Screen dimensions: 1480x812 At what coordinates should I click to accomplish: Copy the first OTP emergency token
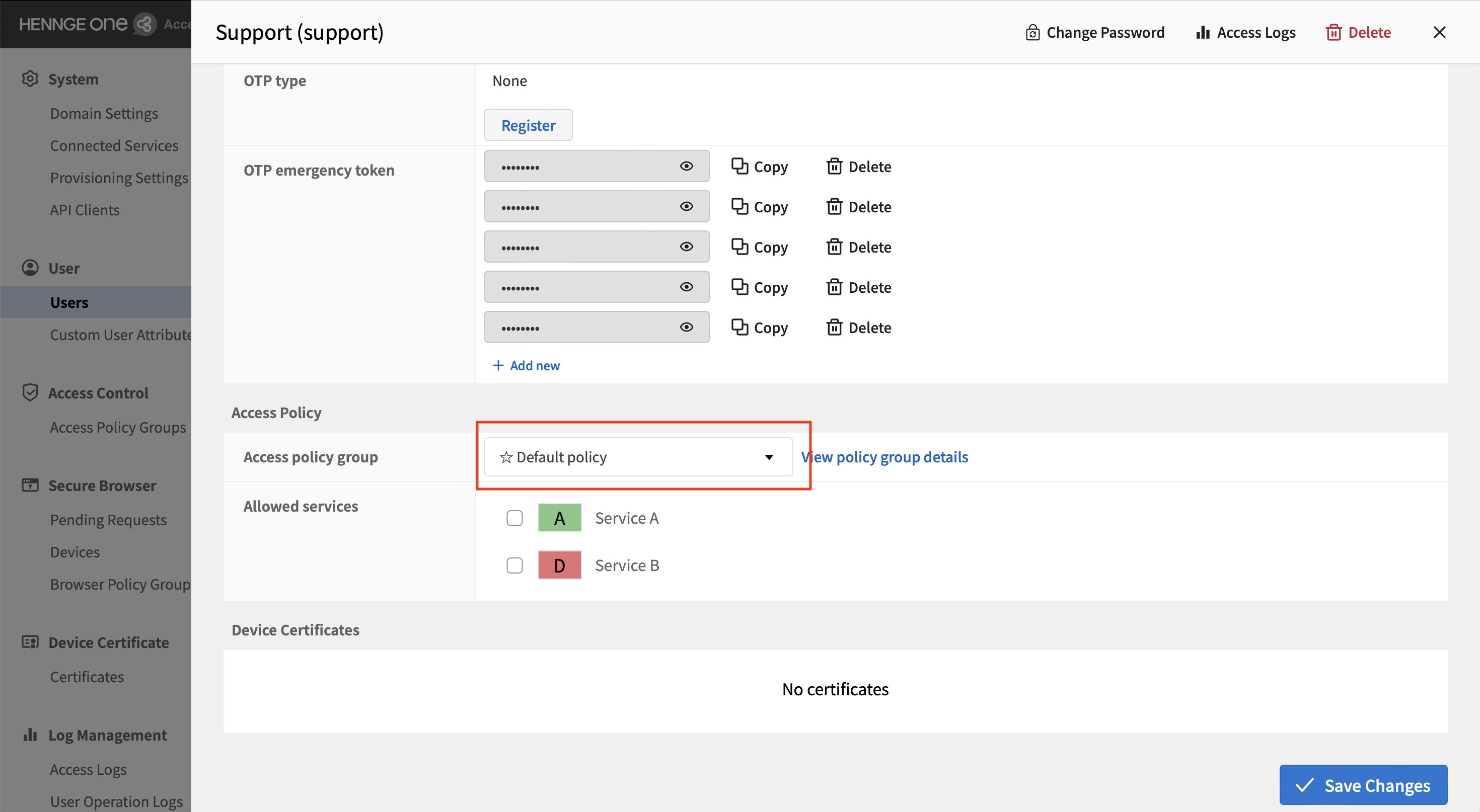coord(759,167)
